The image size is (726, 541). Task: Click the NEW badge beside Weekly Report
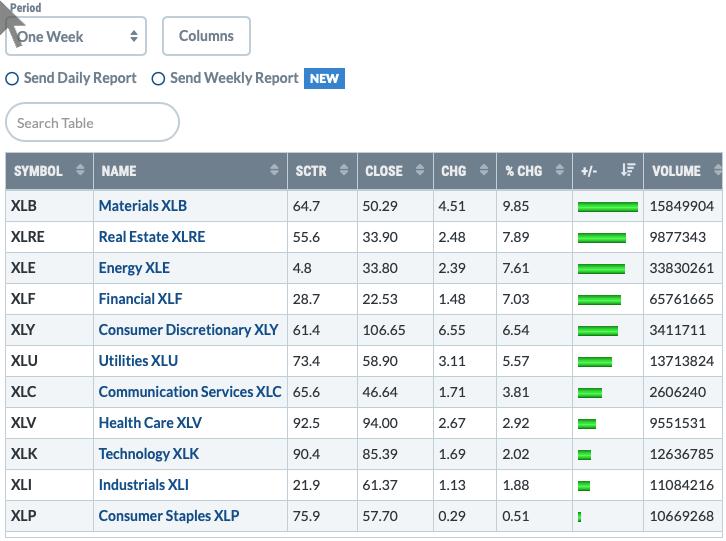324,78
